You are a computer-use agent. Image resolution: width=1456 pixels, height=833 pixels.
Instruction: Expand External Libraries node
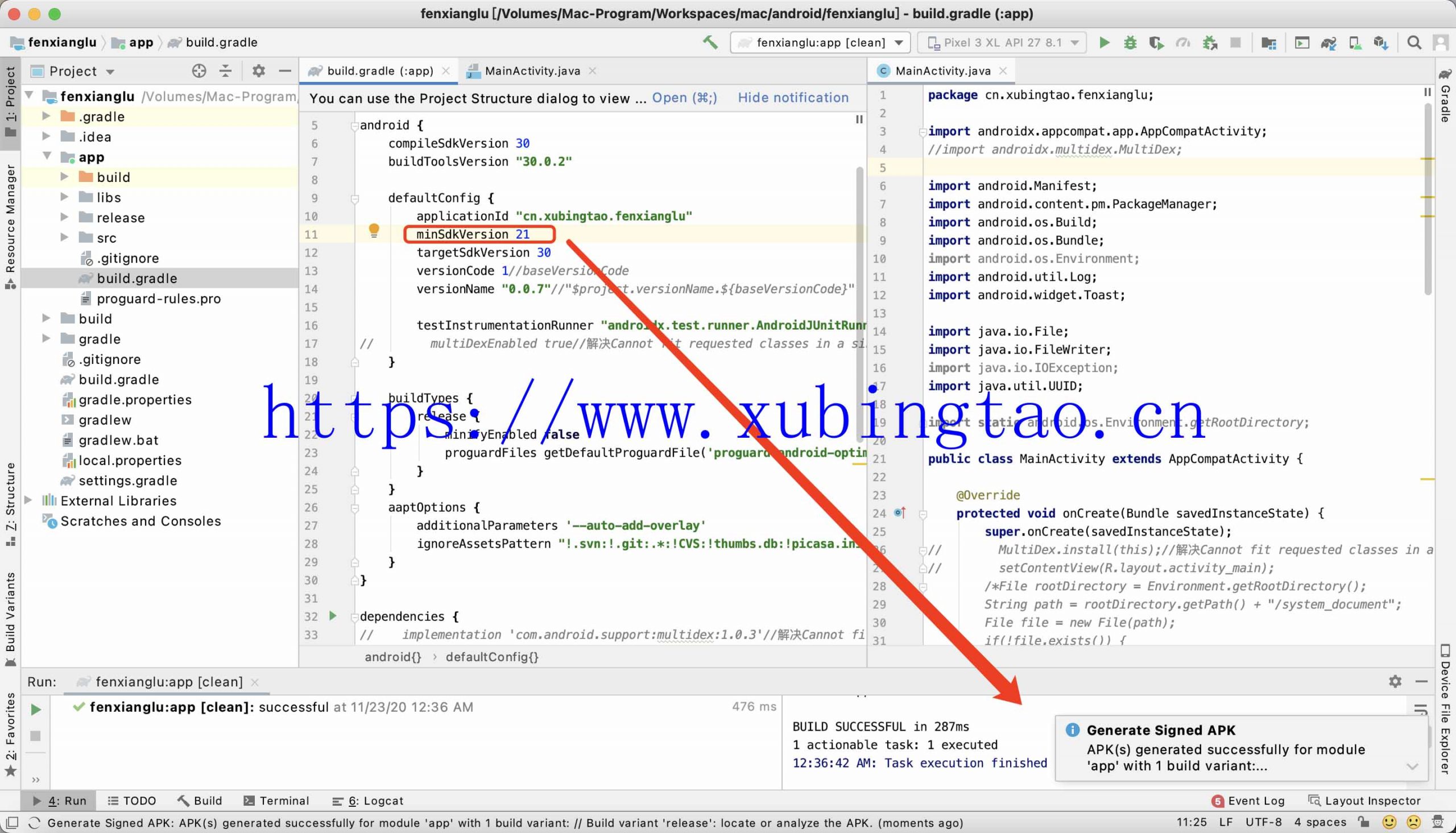point(28,500)
